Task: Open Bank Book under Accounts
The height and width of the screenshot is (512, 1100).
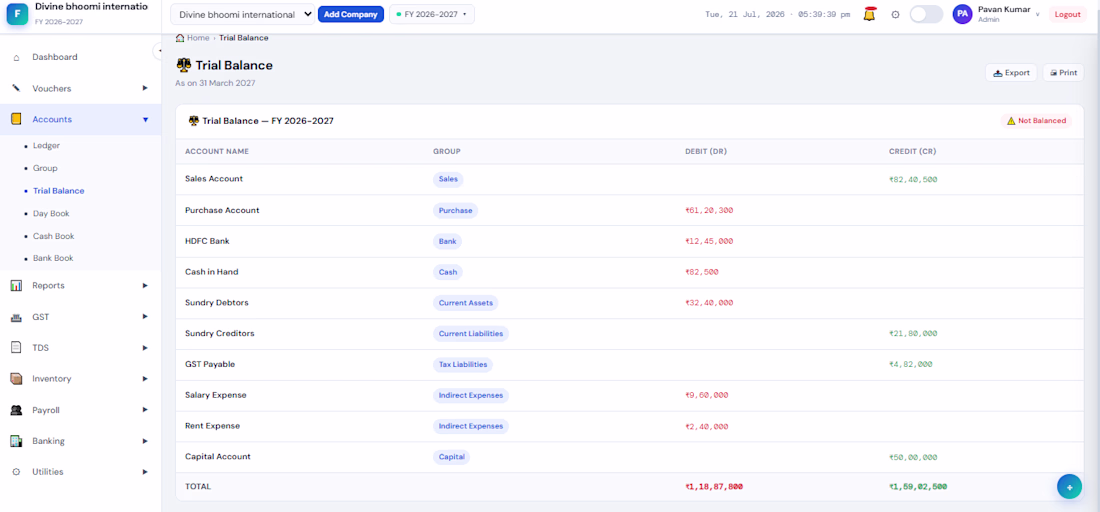Action: point(53,258)
